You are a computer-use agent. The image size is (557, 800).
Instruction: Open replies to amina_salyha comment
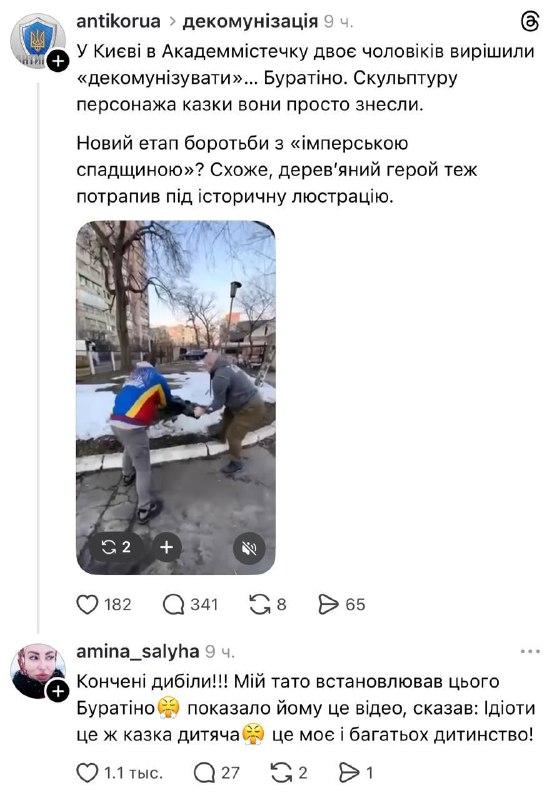click(x=204, y=772)
